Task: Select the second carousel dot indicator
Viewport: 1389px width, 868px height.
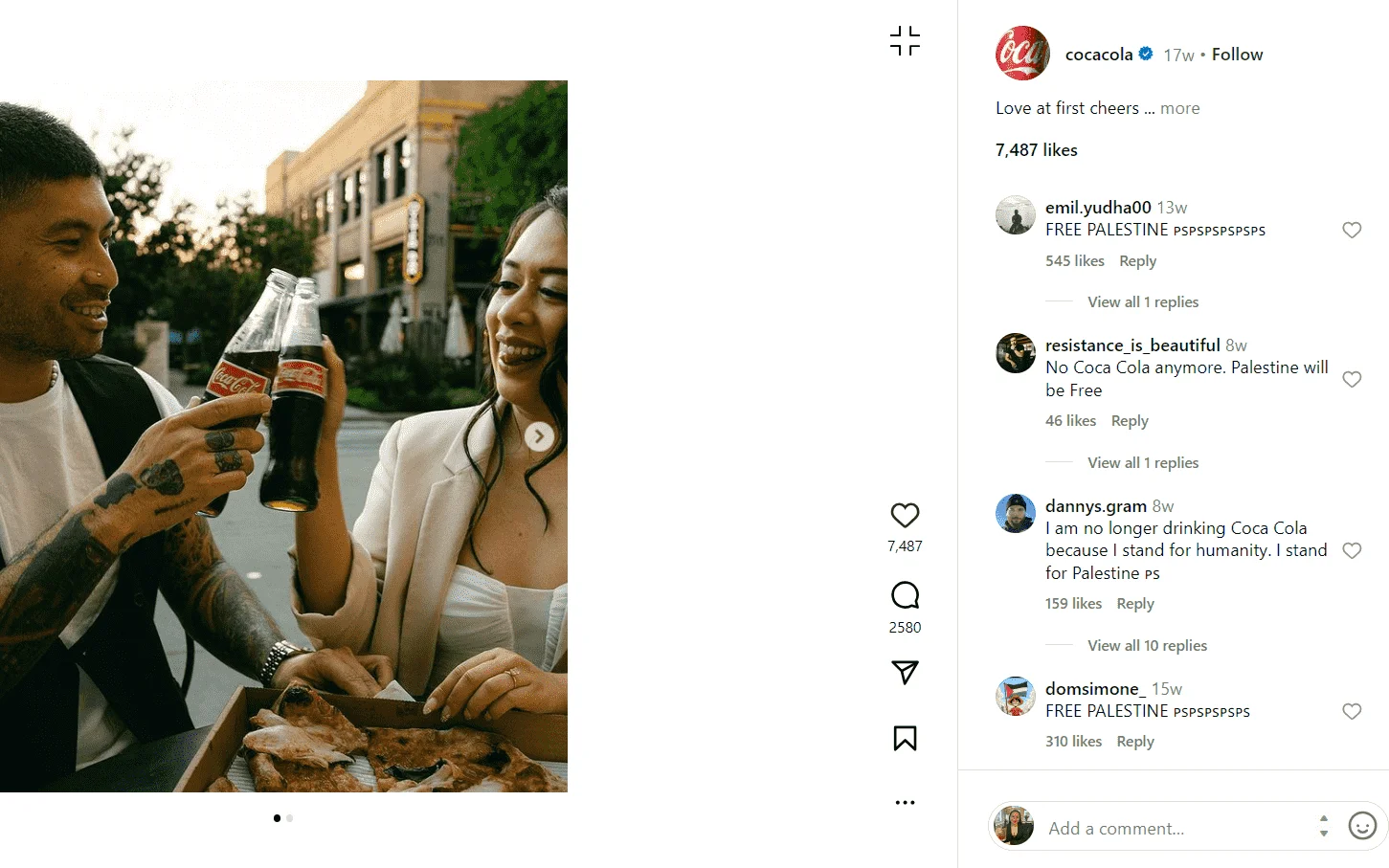Action: (x=290, y=818)
